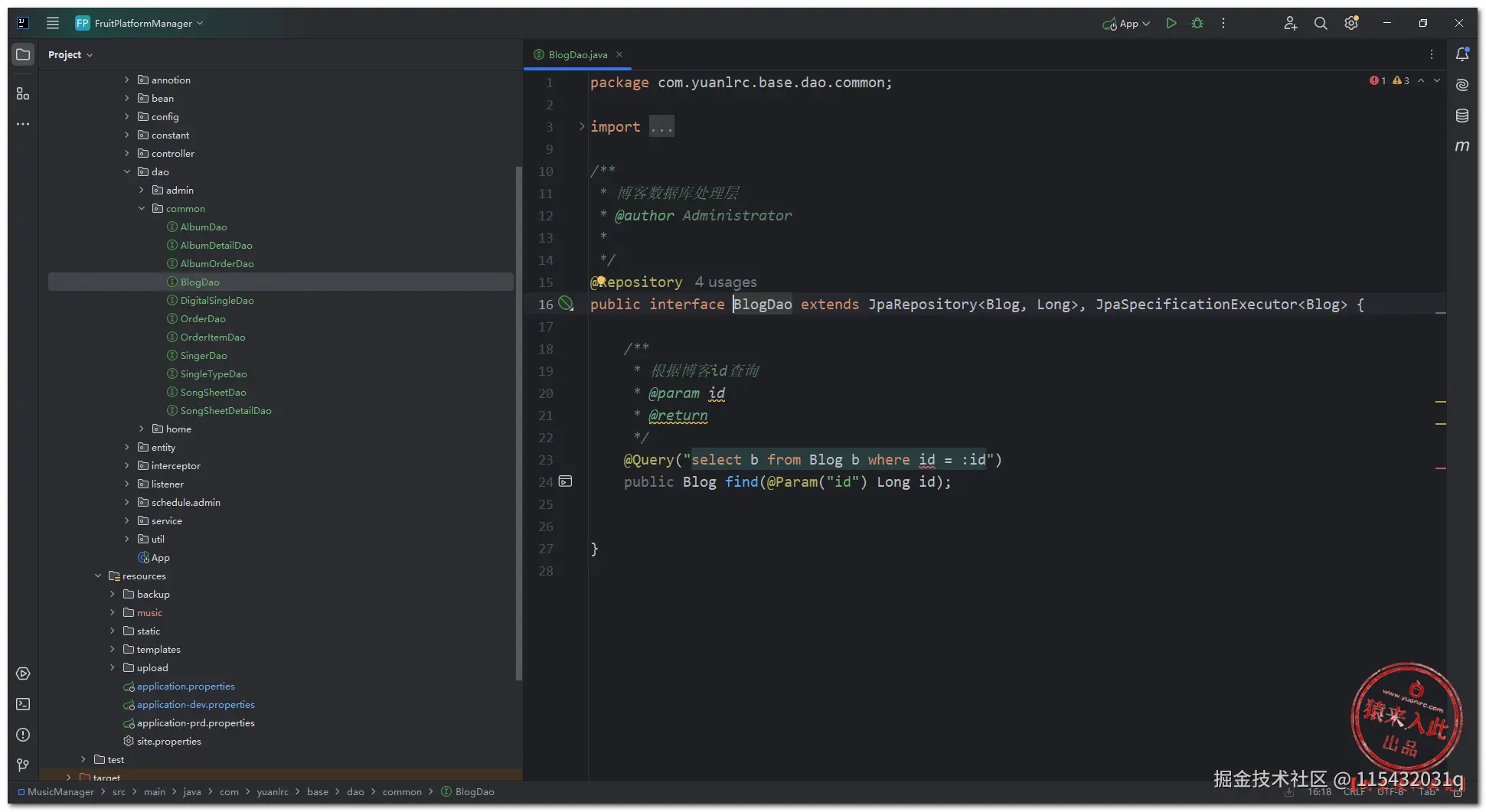This screenshot has width=1486, height=812.
Task: Start debugging the App configuration
Action: [x=1197, y=23]
